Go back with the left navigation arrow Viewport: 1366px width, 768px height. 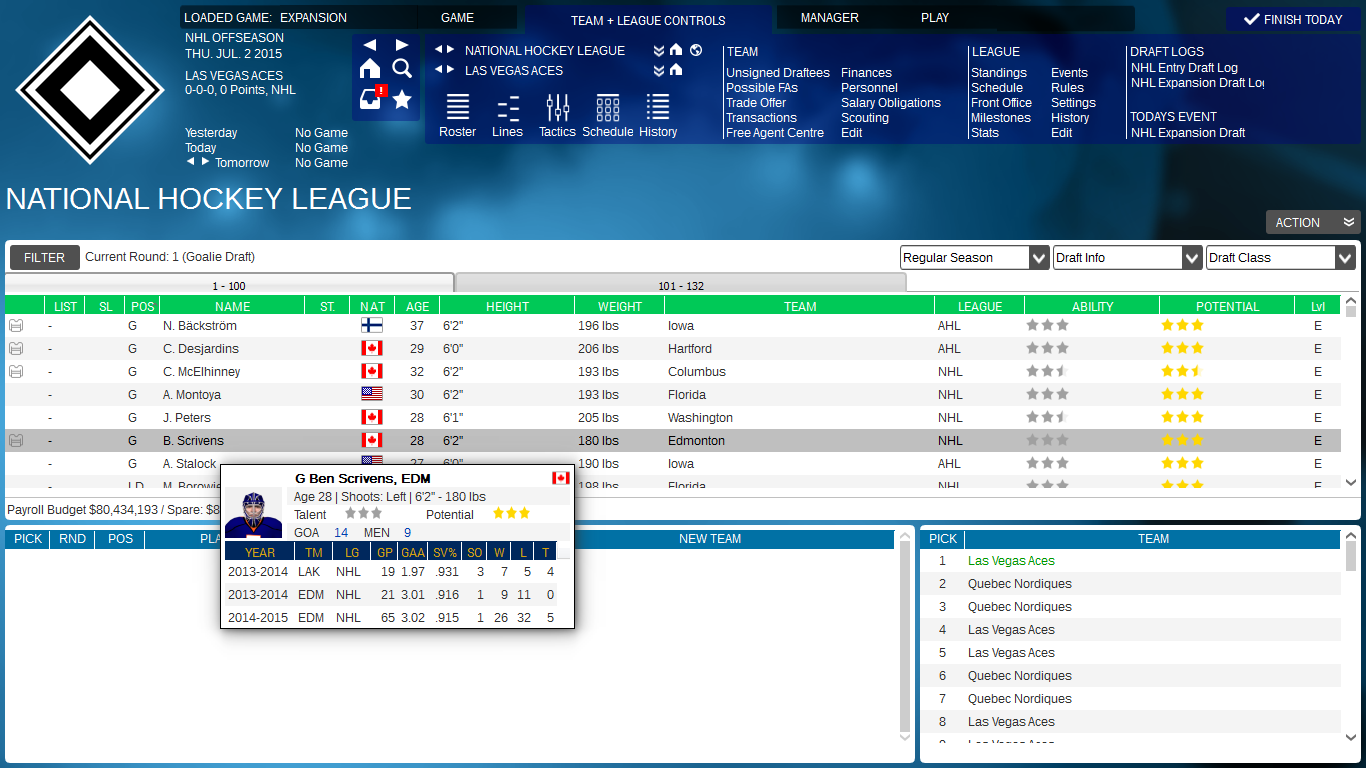pos(370,45)
